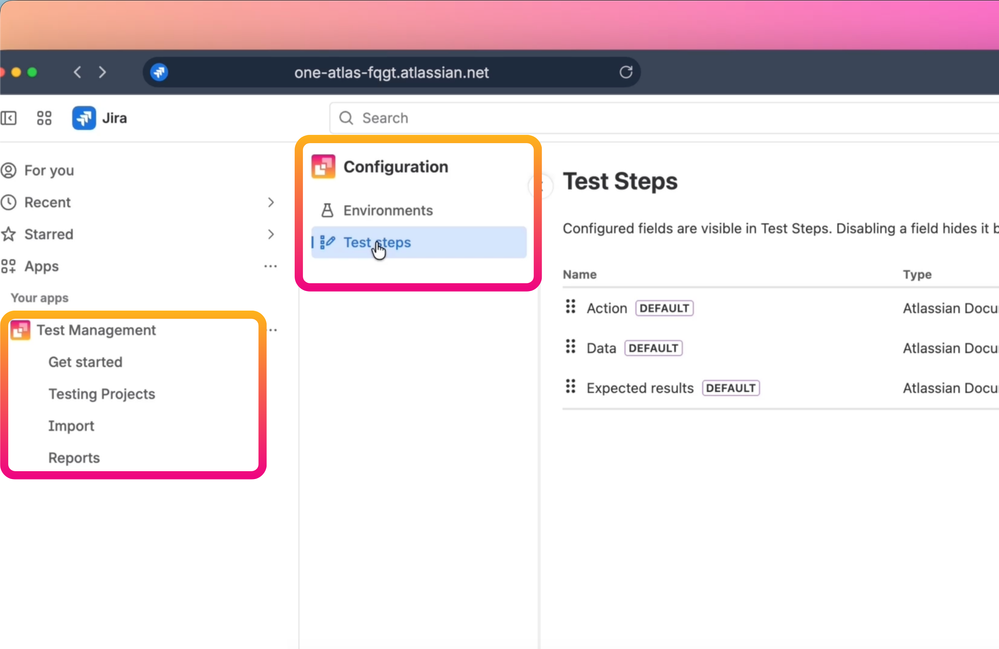Click the Expected results field name
Screen dimensions: 999x649
[640, 388]
